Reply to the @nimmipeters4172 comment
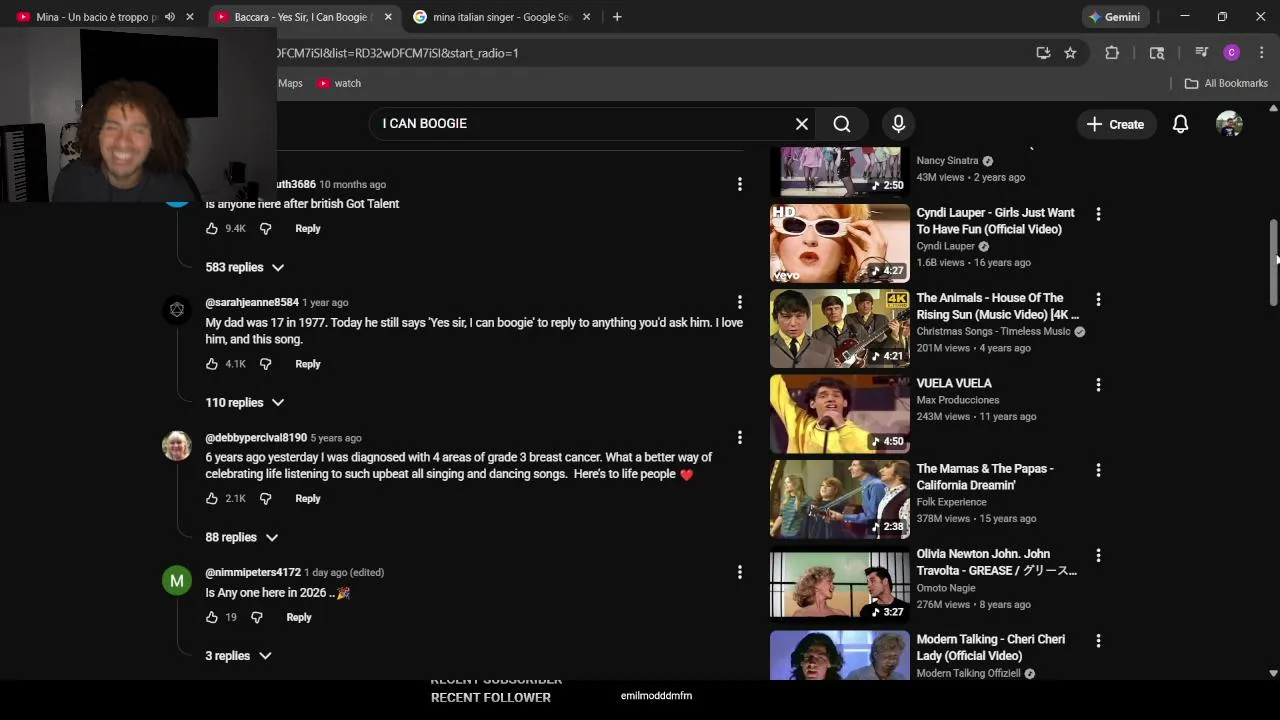The width and height of the screenshot is (1280, 720). 299,618
